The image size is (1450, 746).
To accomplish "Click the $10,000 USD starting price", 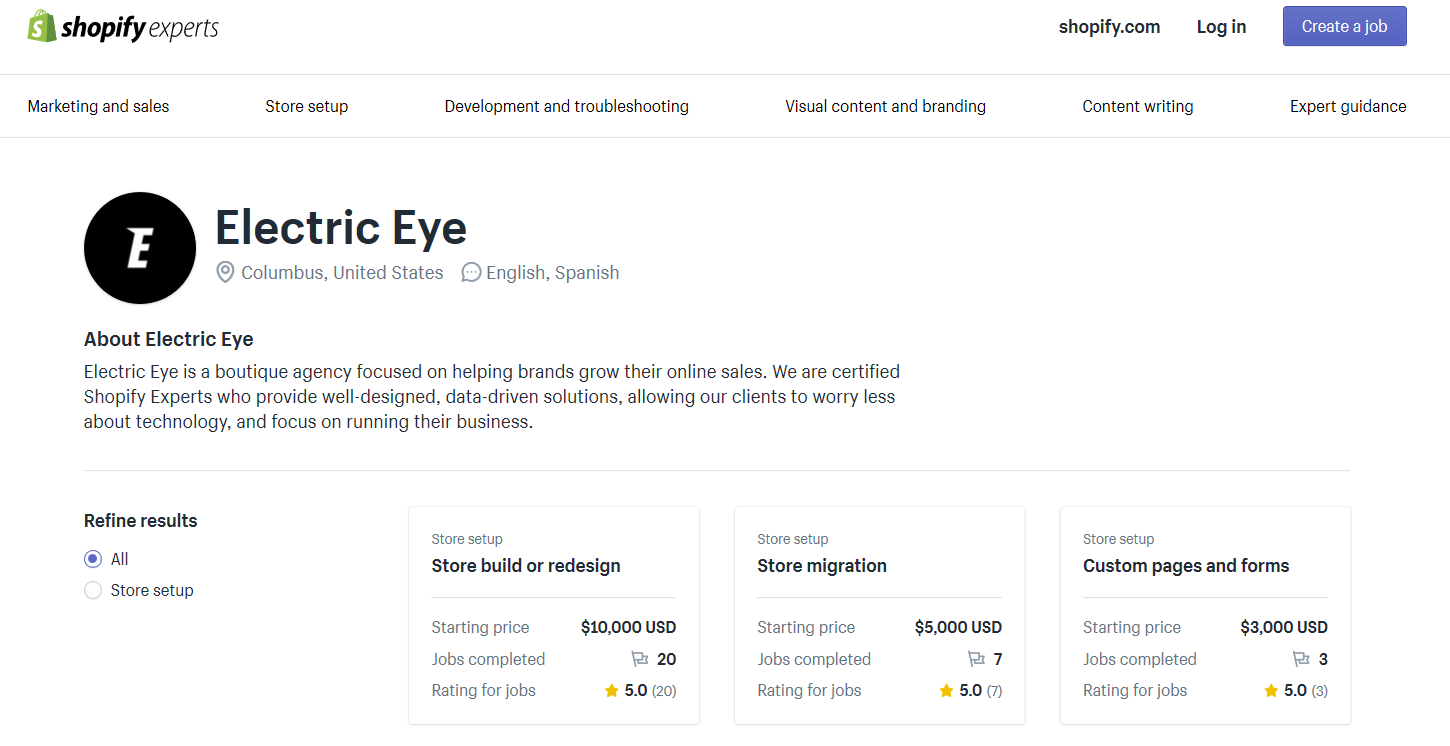I will (628, 628).
